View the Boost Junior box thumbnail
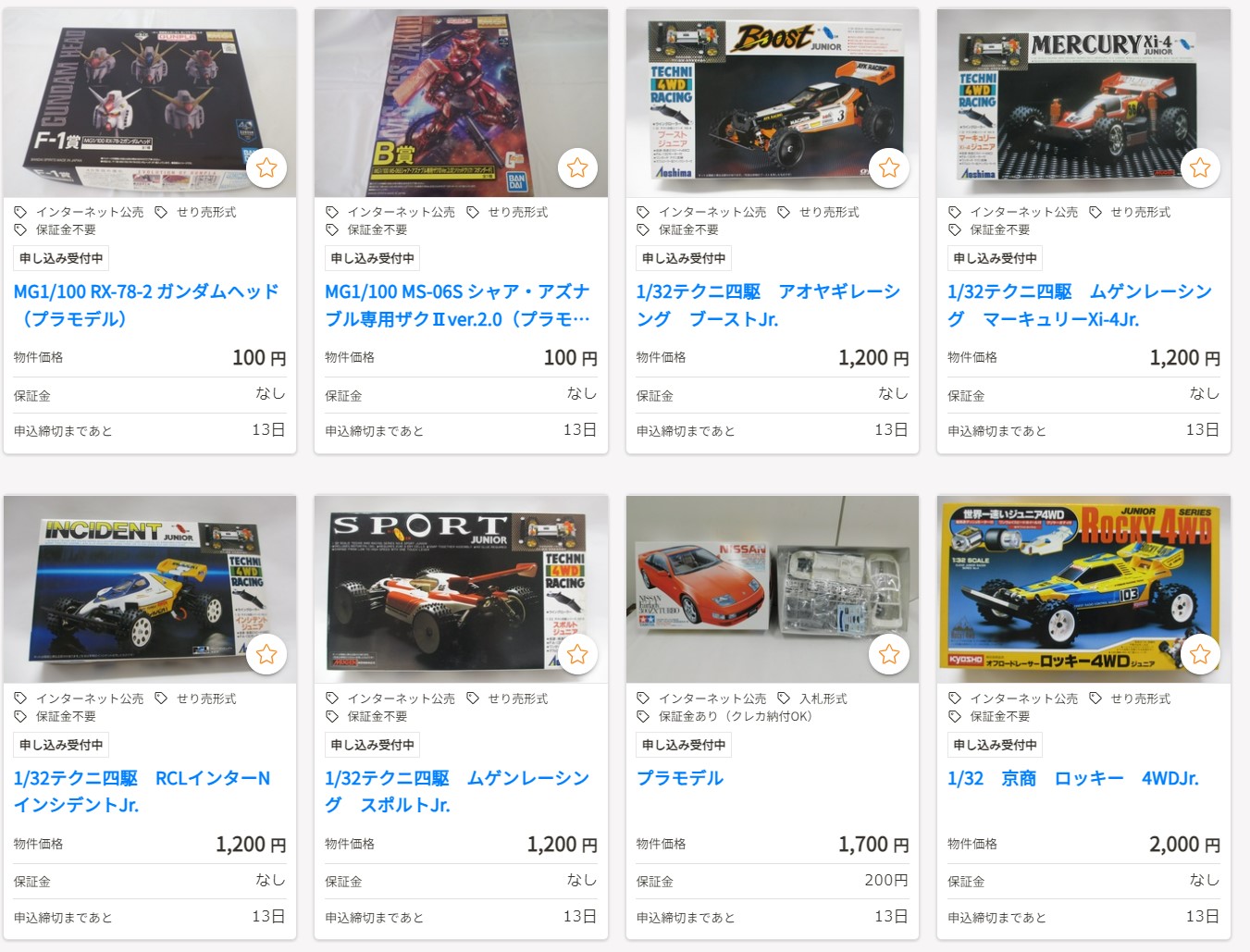Image resolution: width=1250 pixels, height=952 pixels. [x=773, y=103]
